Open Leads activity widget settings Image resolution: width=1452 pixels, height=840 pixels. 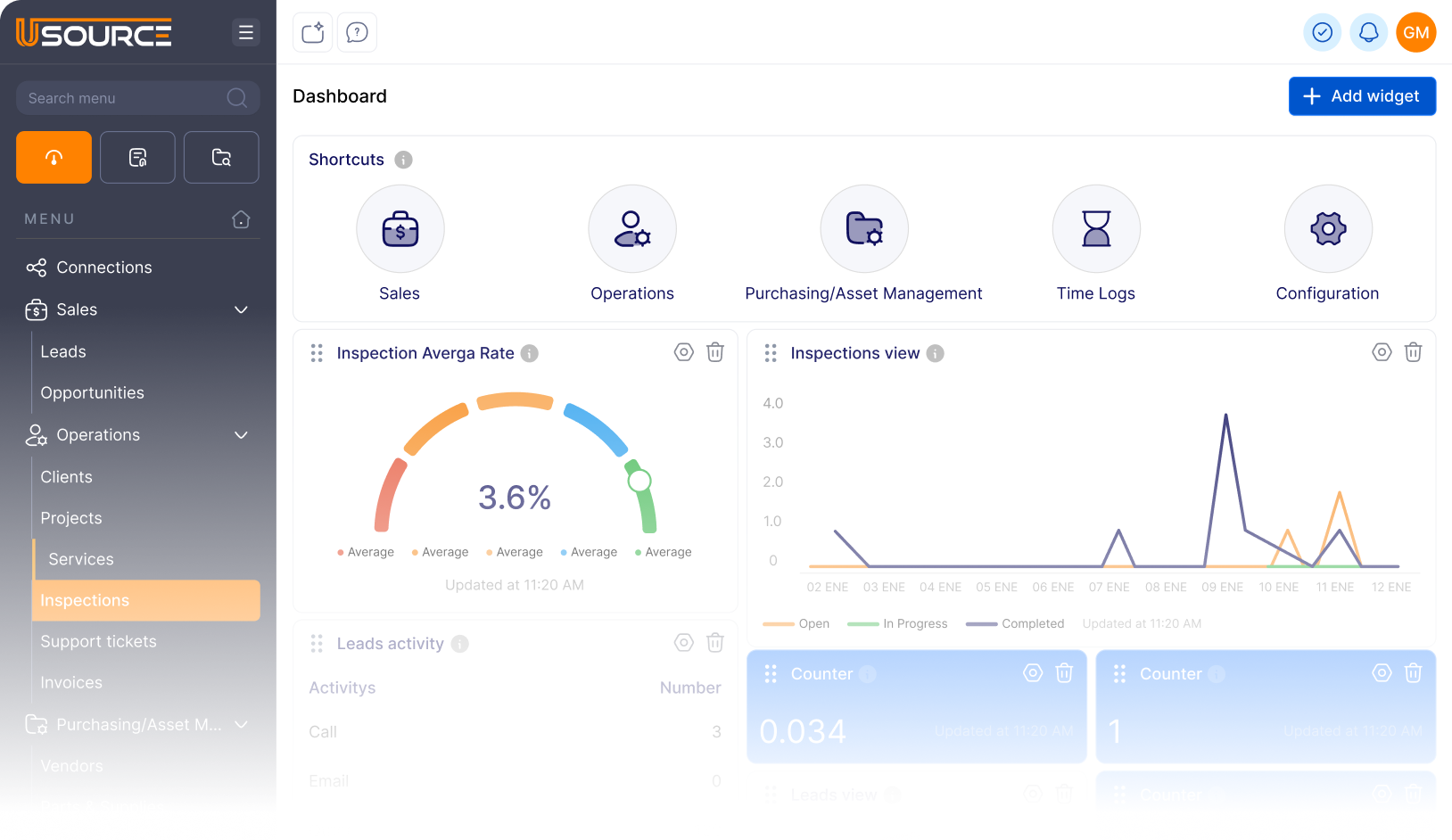click(684, 643)
